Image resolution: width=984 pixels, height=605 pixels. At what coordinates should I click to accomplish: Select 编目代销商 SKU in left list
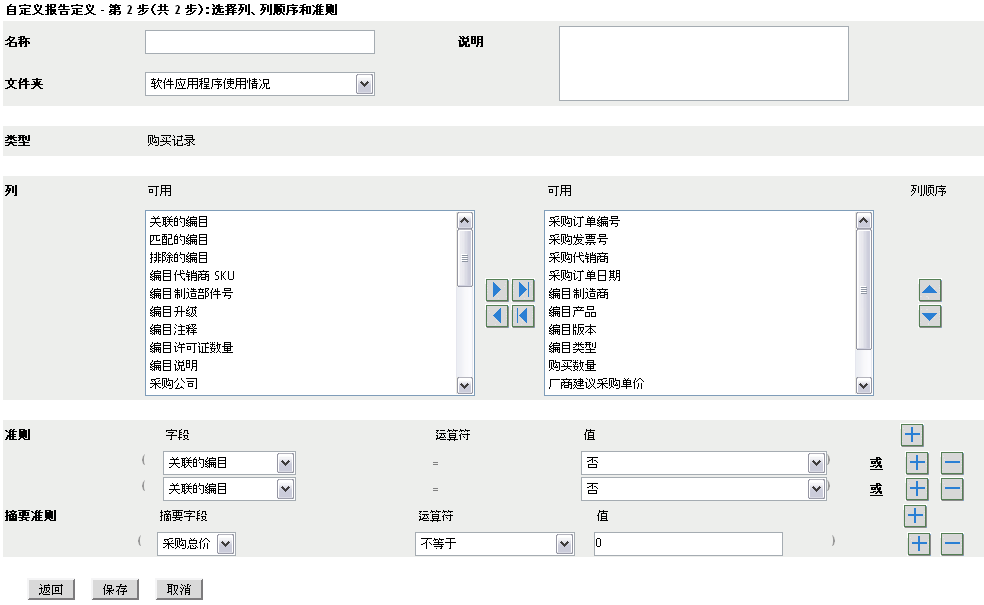coord(301,276)
